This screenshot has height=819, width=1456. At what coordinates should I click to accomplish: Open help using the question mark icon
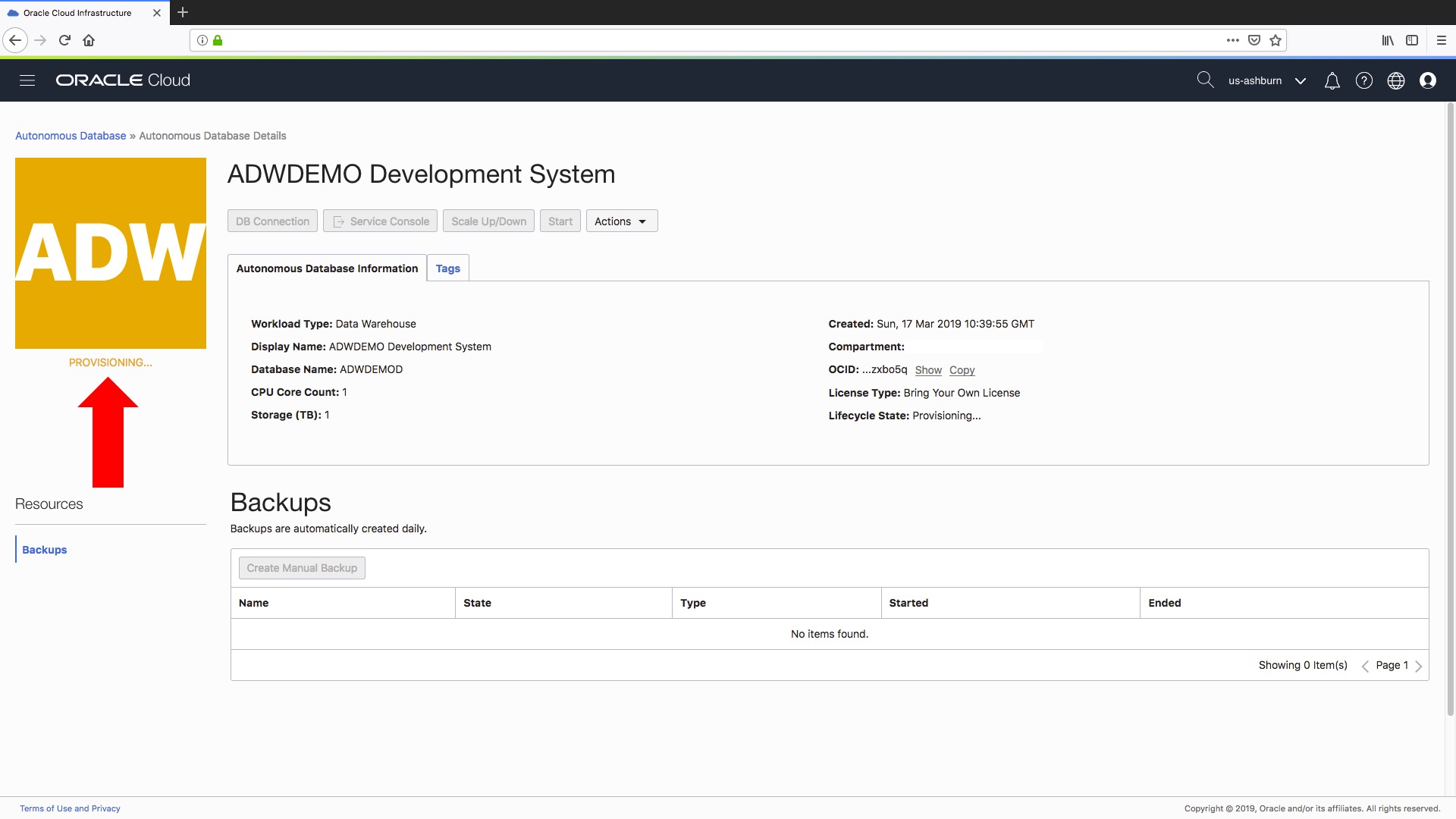(1364, 80)
